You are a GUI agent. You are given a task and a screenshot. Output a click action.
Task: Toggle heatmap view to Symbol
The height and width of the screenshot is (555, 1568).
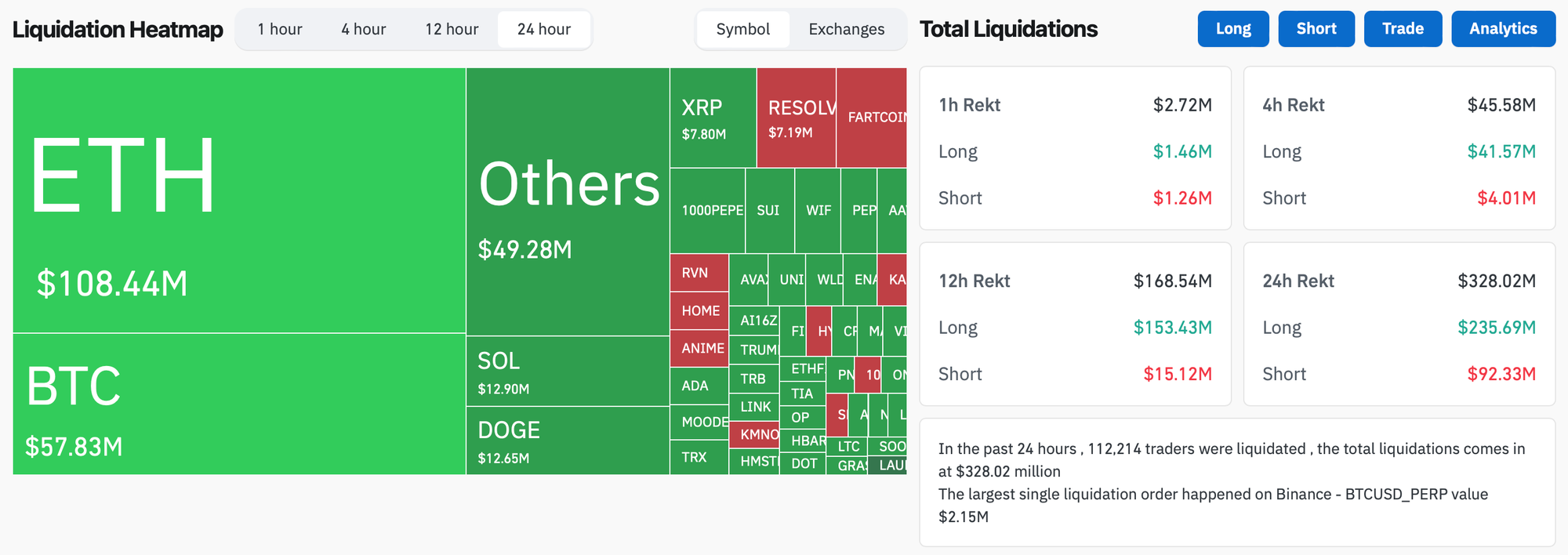[742, 30]
